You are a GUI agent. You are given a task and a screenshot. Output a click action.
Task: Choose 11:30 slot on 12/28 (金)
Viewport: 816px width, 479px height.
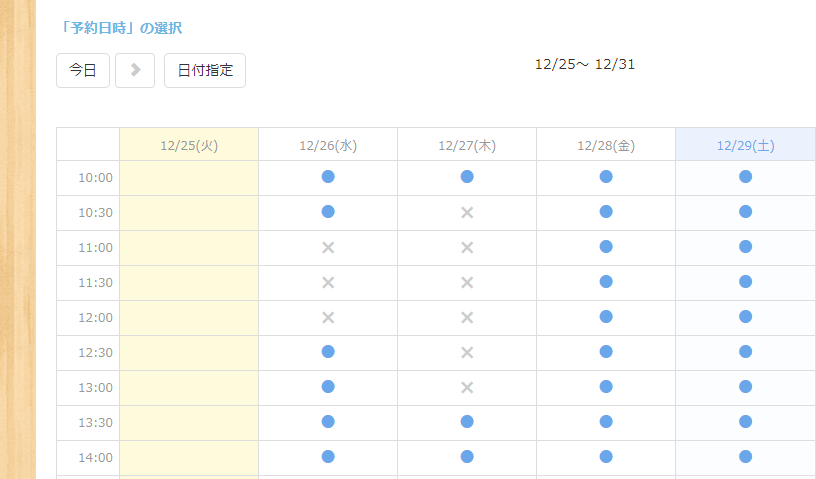[606, 282]
